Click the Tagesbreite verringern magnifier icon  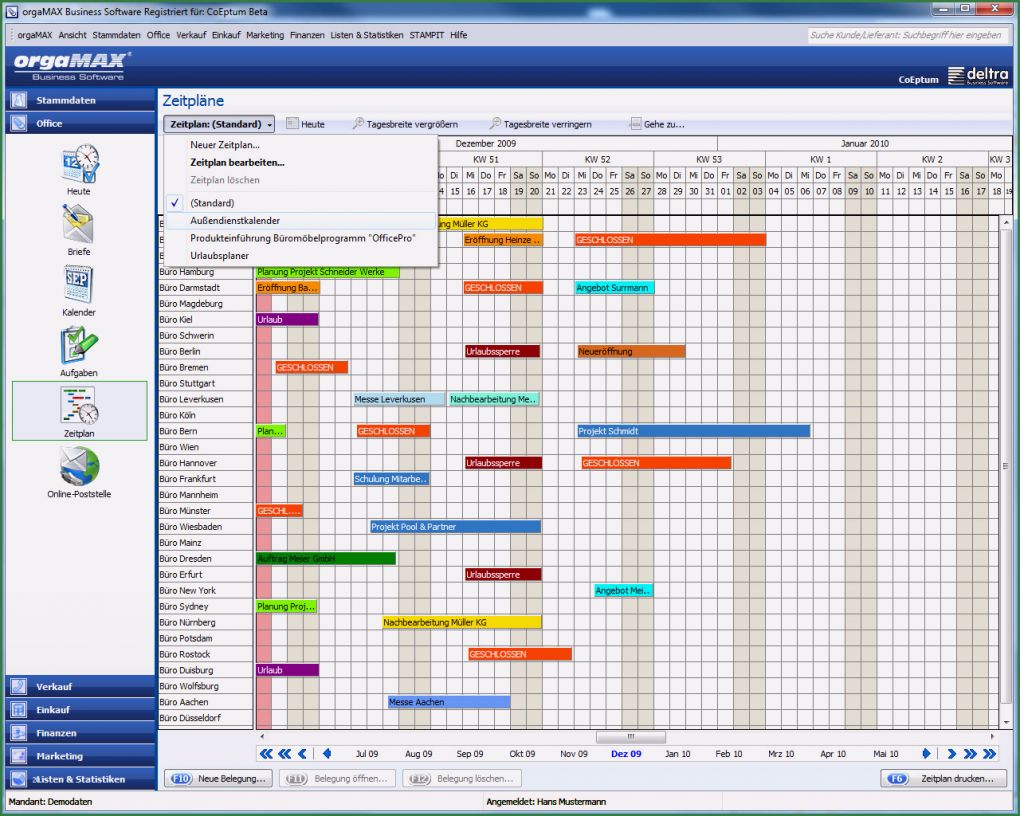pos(495,124)
